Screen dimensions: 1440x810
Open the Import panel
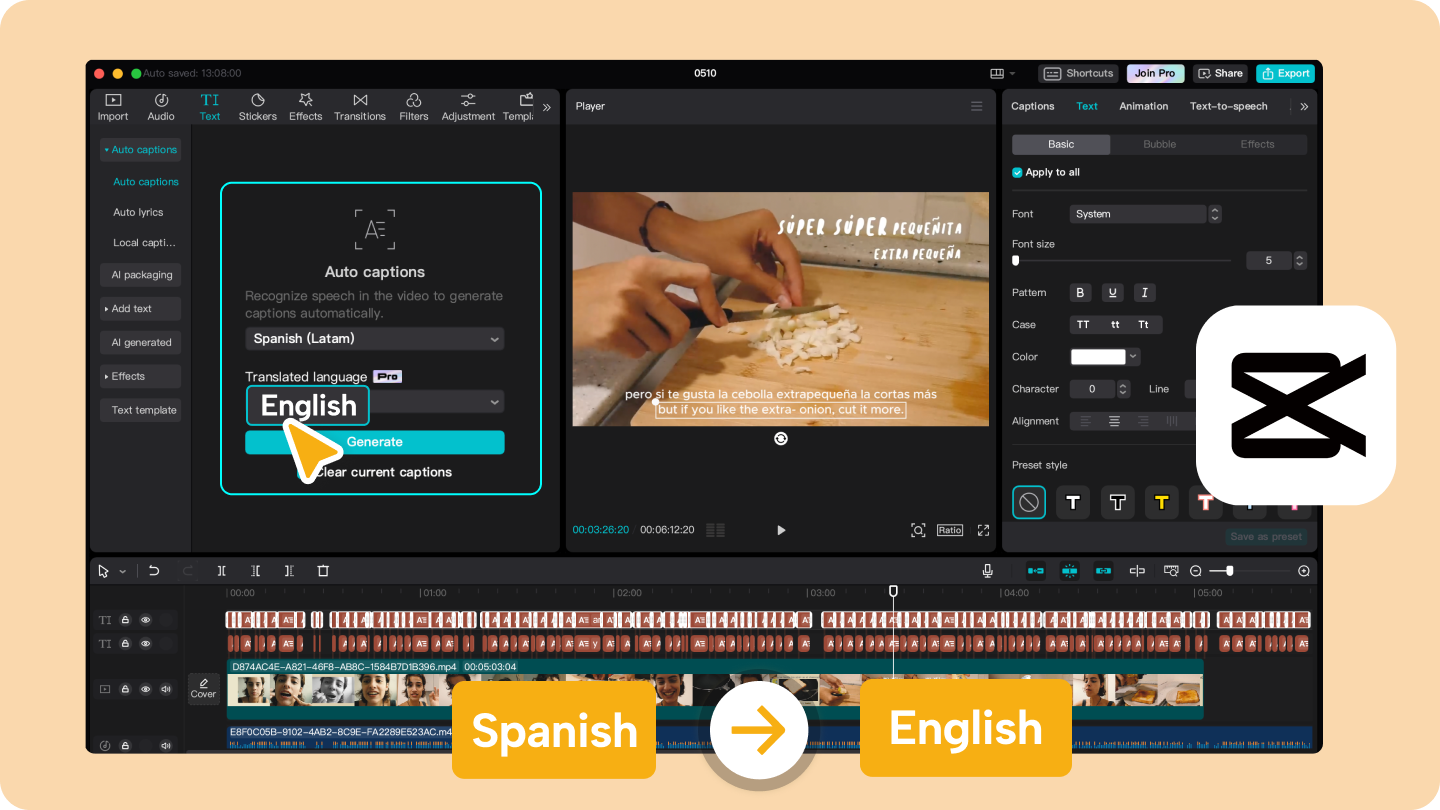click(x=112, y=105)
